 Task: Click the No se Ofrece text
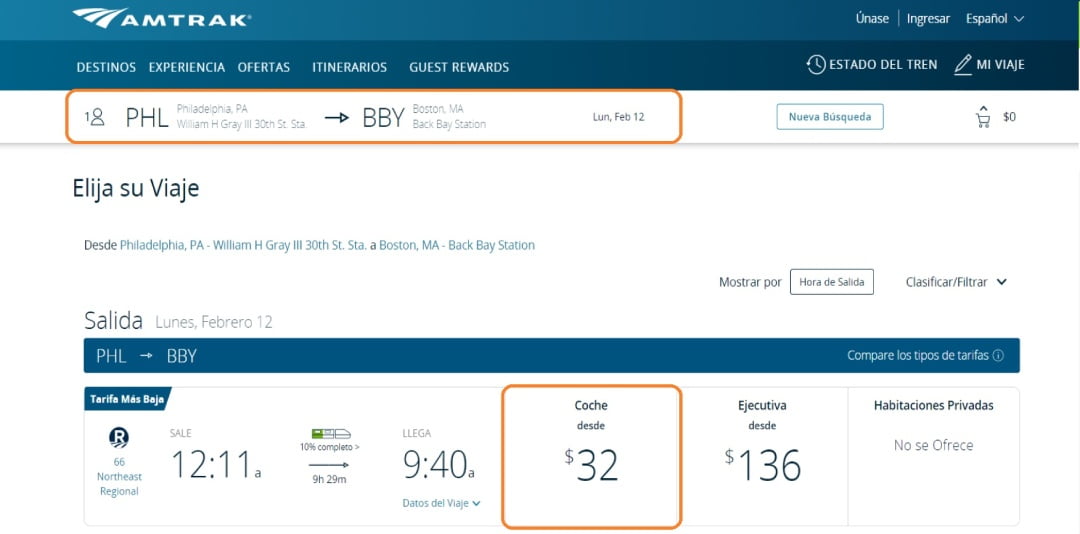coord(933,445)
